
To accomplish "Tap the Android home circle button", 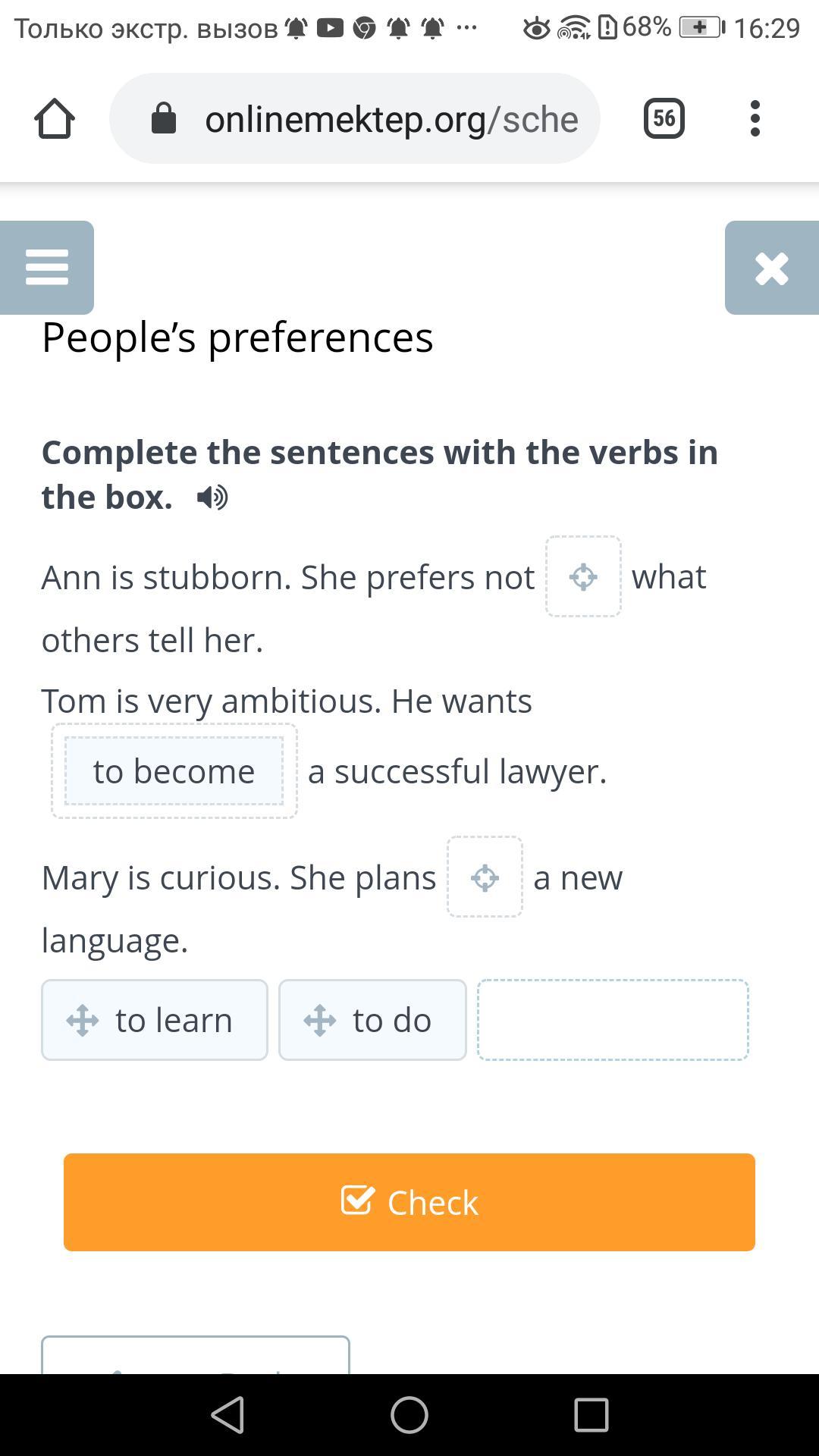I will tap(409, 1415).
